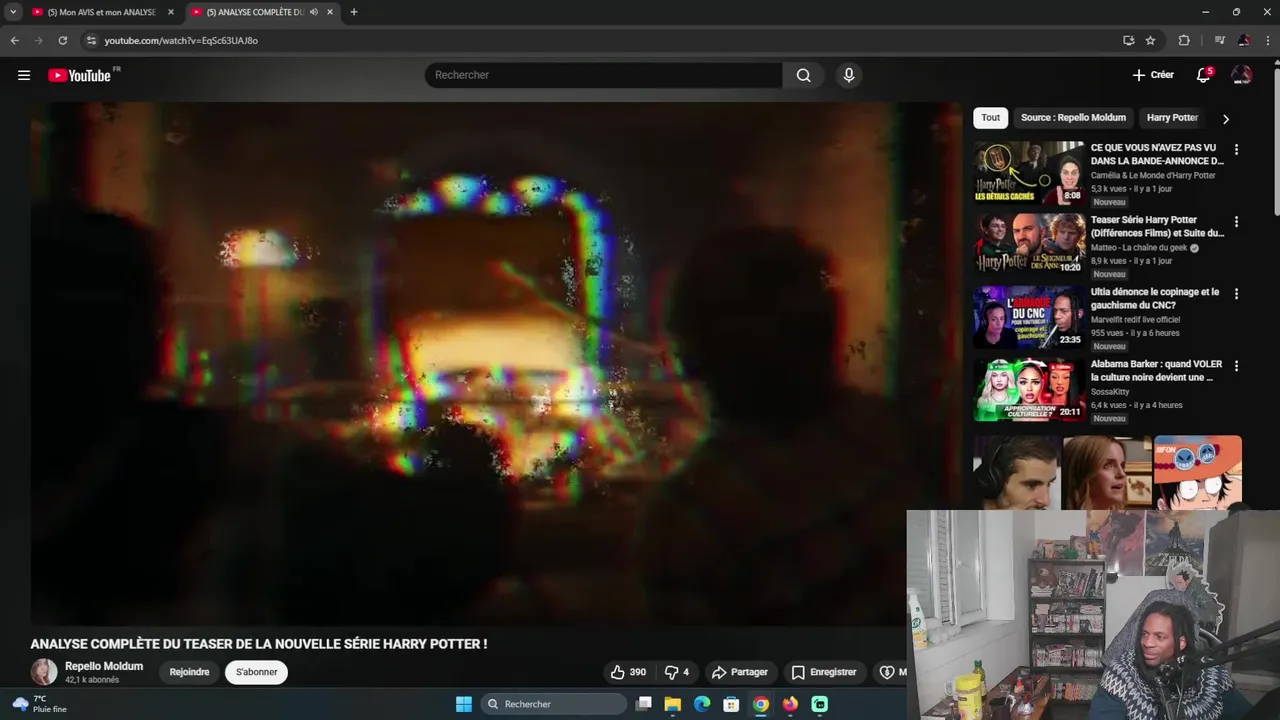Launch Microsoft Edge from the taskbar
The height and width of the screenshot is (720, 1280).
click(x=702, y=704)
